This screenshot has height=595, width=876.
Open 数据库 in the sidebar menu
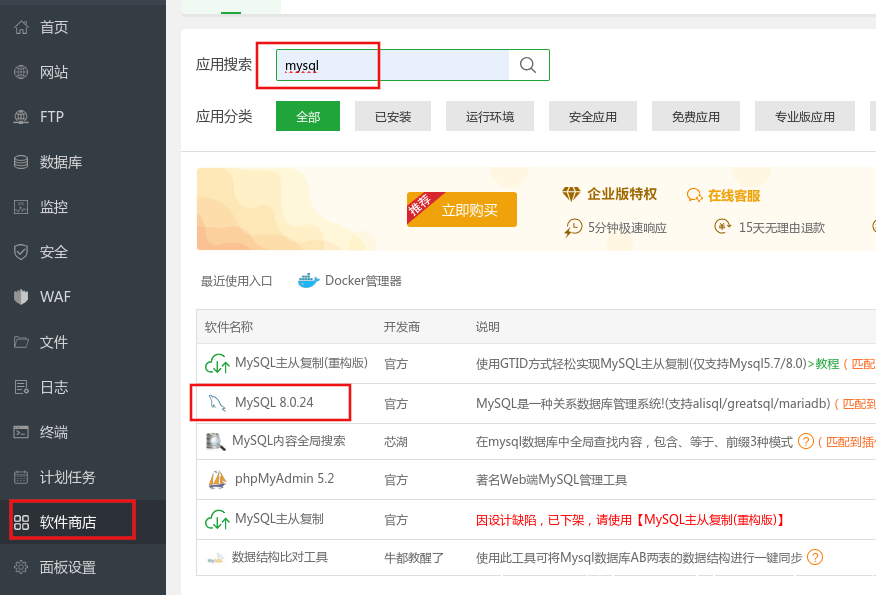coord(61,162)
